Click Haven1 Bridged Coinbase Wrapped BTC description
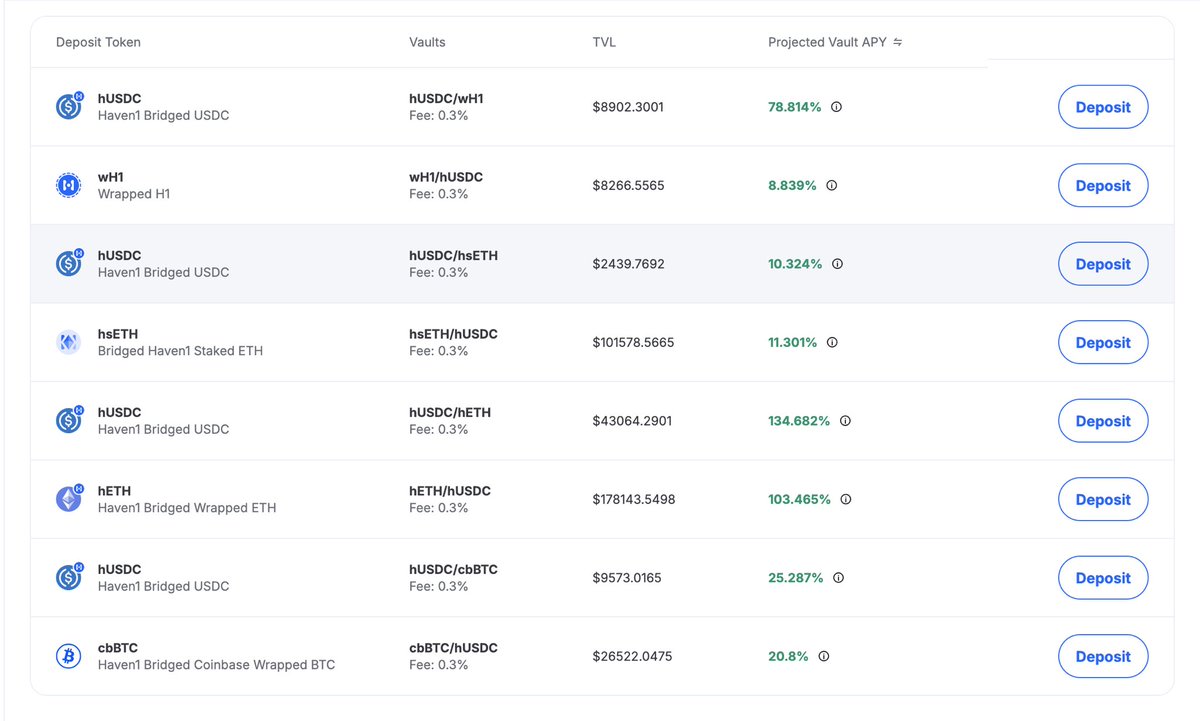 (216, 665)
